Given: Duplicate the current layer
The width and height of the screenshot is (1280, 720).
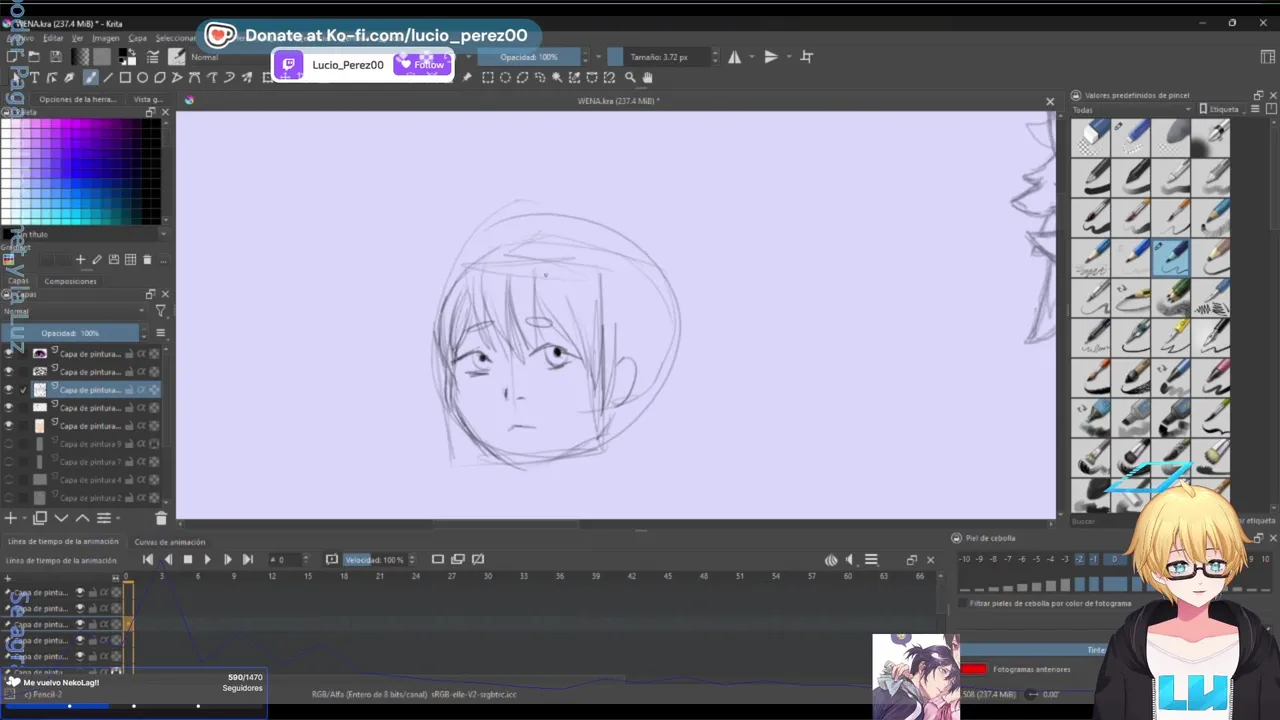Looking at the screenshot, I should click(x=40, y=518).
